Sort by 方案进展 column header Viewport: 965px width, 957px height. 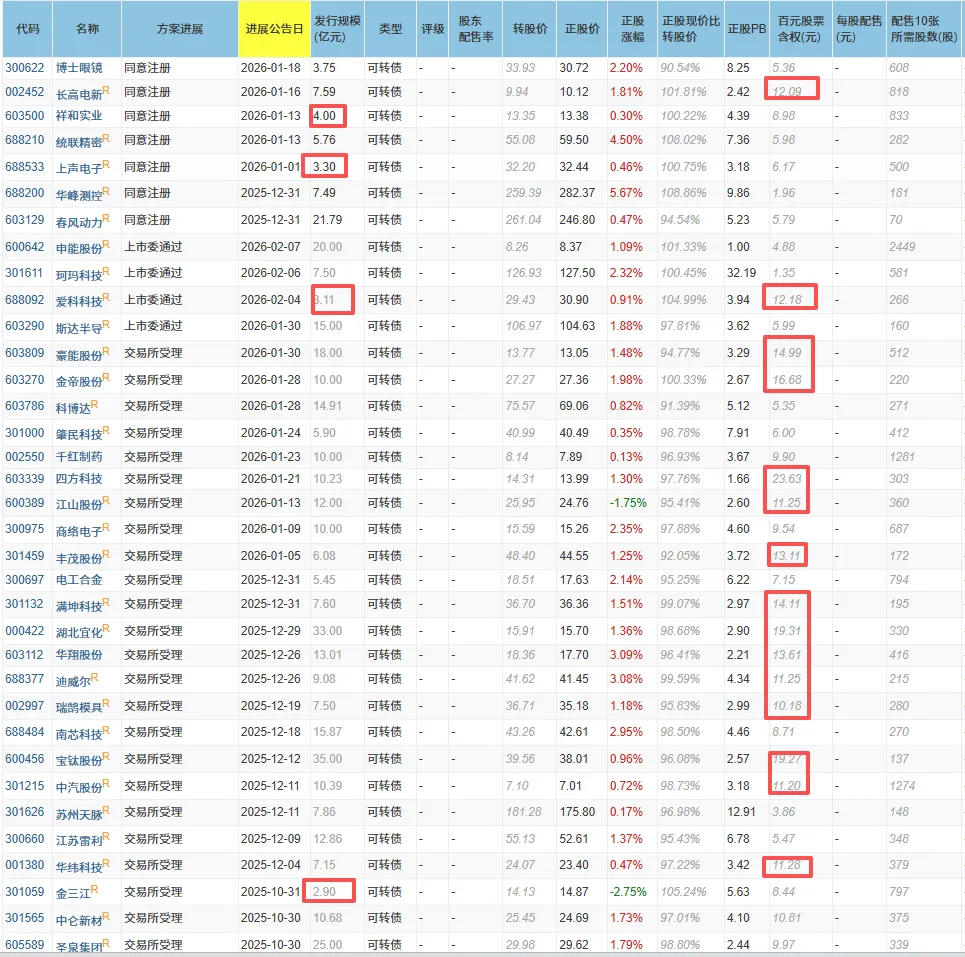tap(180, 29)
